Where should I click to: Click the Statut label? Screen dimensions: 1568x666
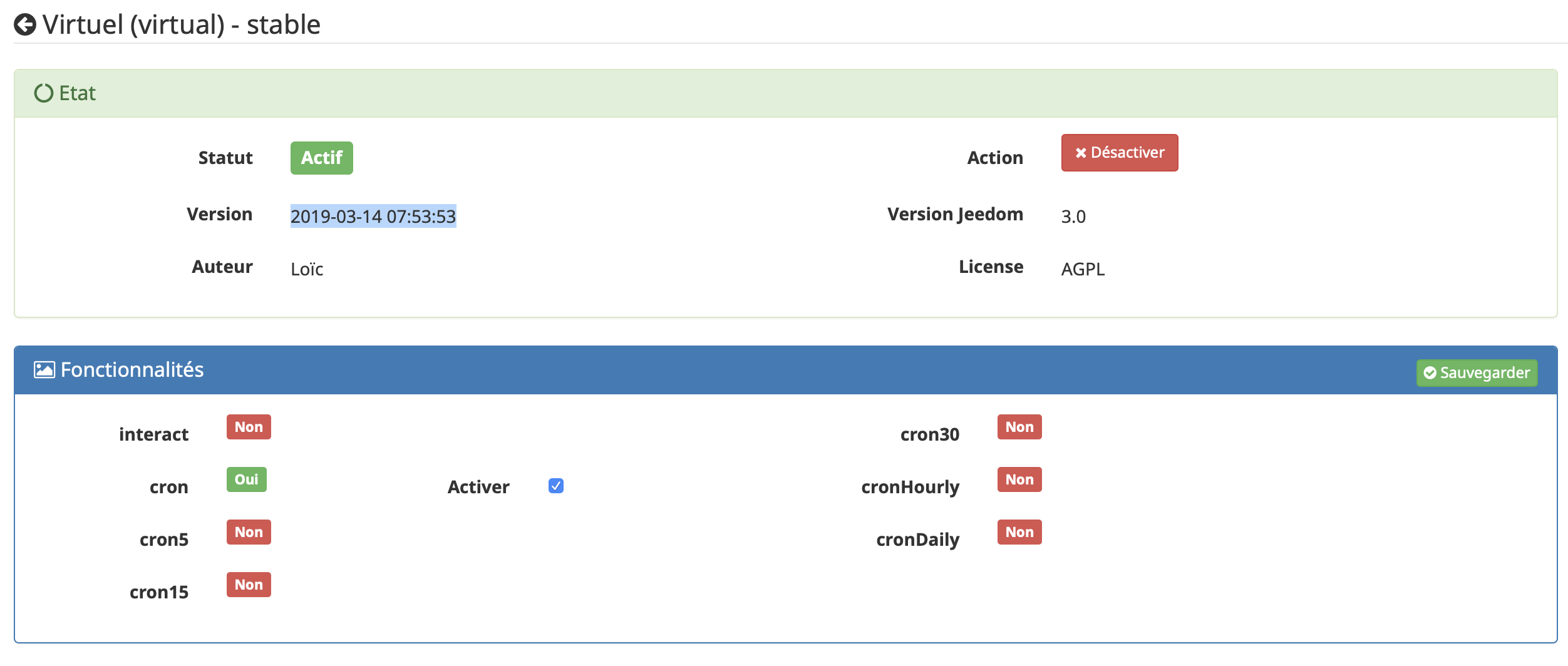225,158
